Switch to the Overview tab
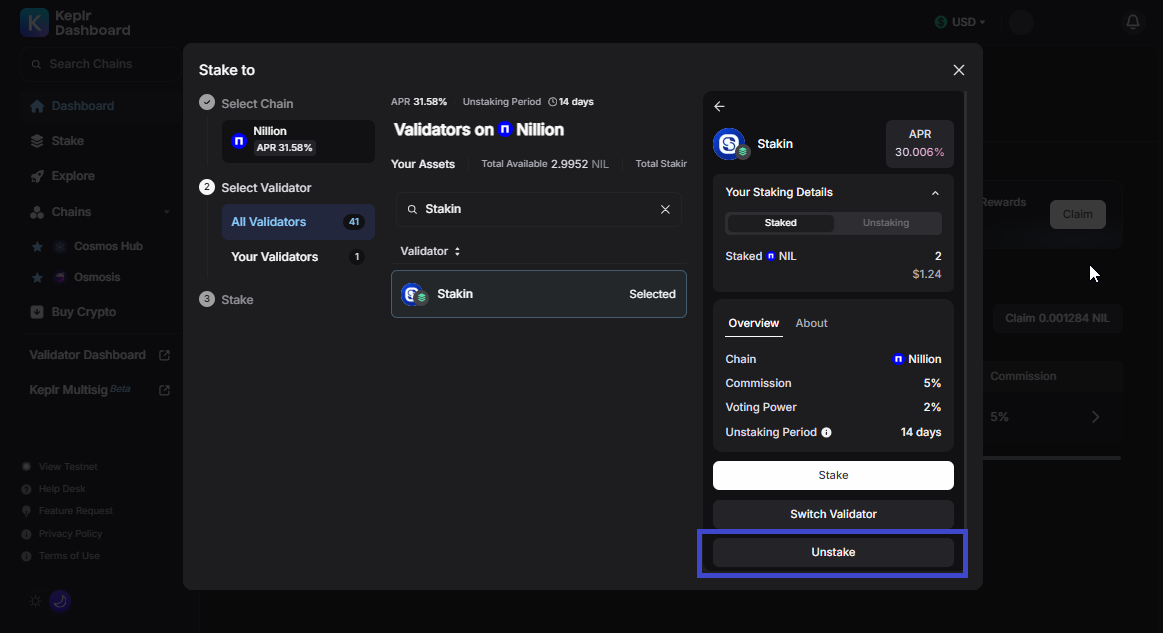The width and height of the screenshot is (1163, 633). 754,324
